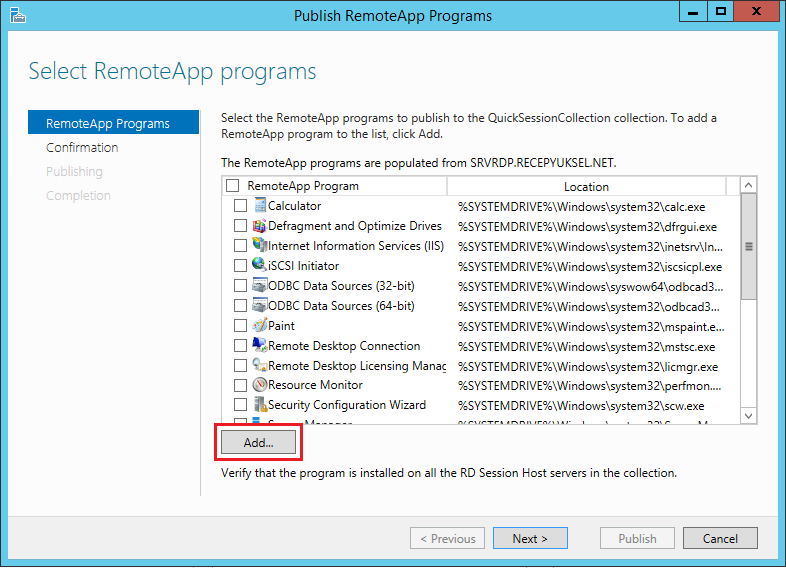
Task: Click the Next > button
Action: coord(530,538)
